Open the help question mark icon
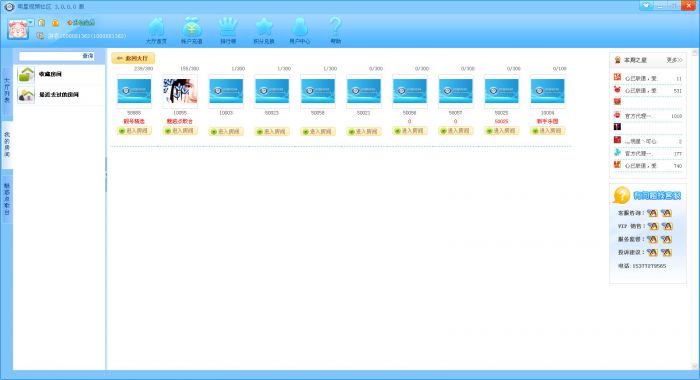This screenshot has height=380, width=700. click(335, 30)
